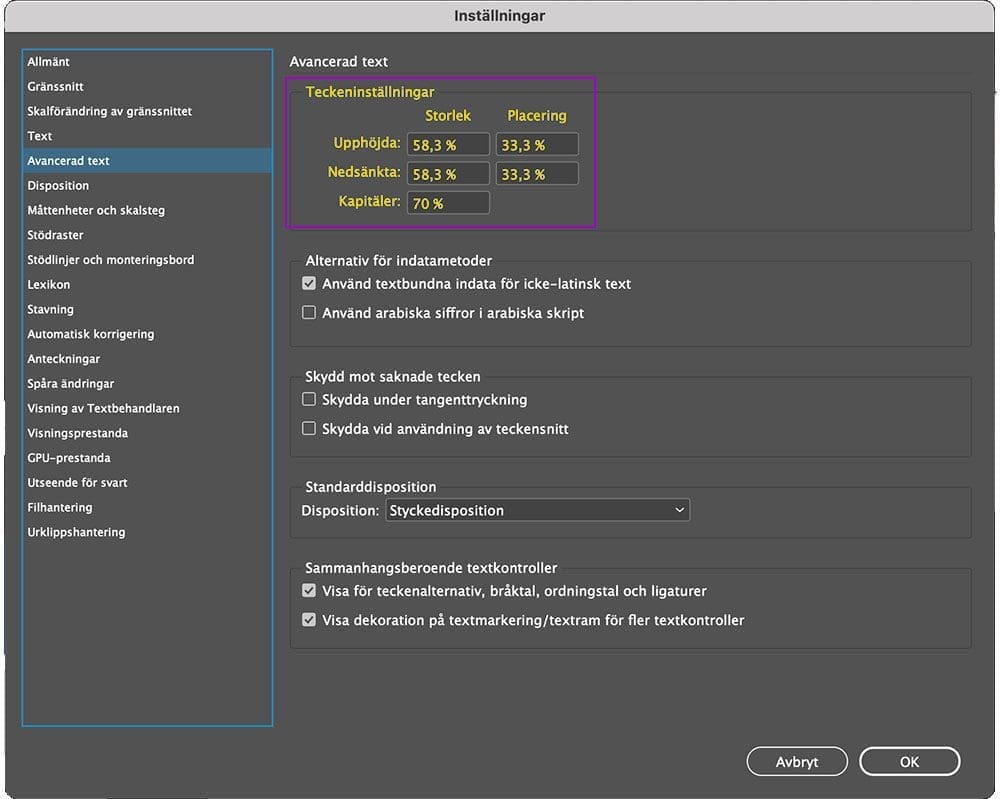
Task: Uncheck Använd textbundna indata för icke-latinsk text
Action: [x=309, y=283]
